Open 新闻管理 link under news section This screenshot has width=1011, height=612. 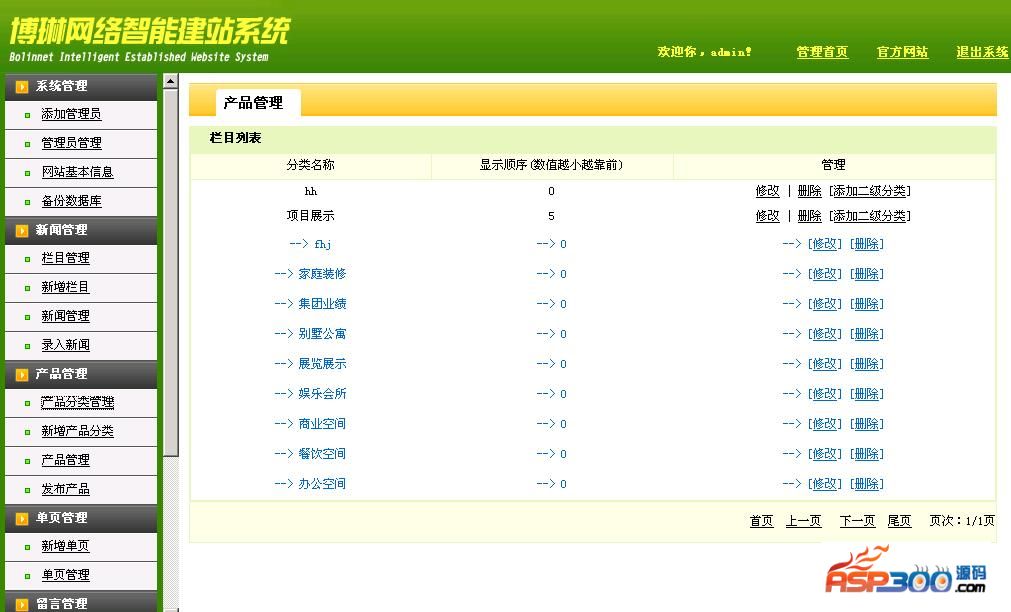[x=65, y=316]
